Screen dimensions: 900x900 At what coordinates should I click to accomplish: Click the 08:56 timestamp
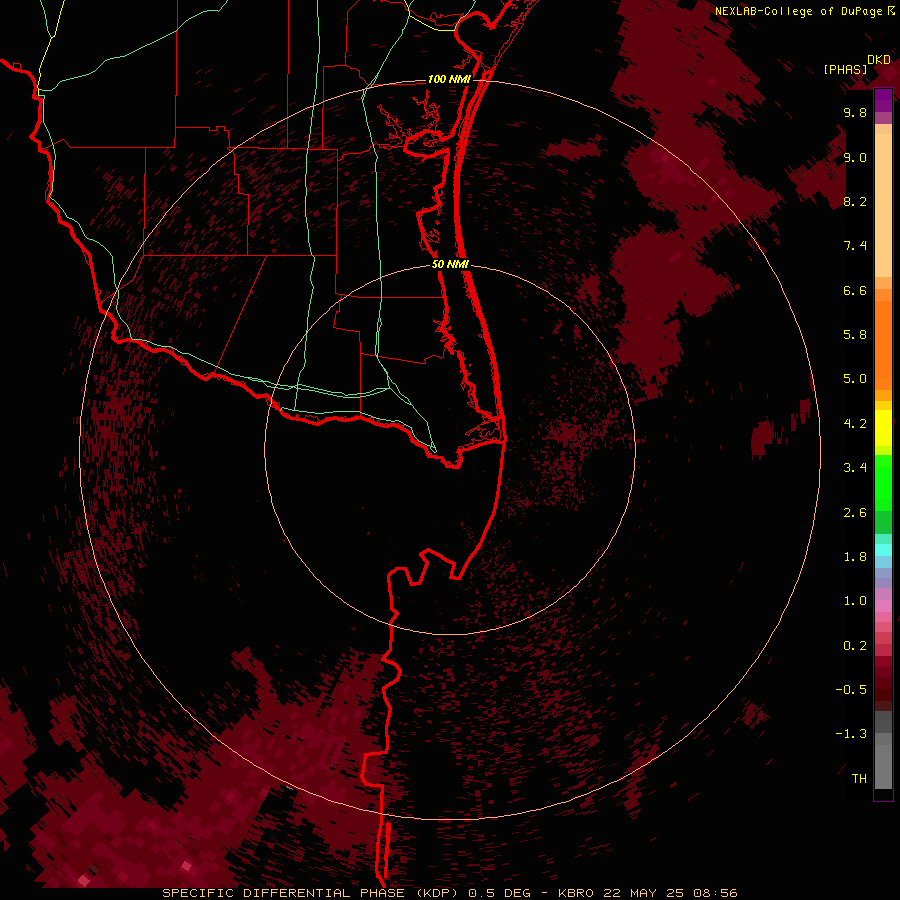[x=715, y=893]
